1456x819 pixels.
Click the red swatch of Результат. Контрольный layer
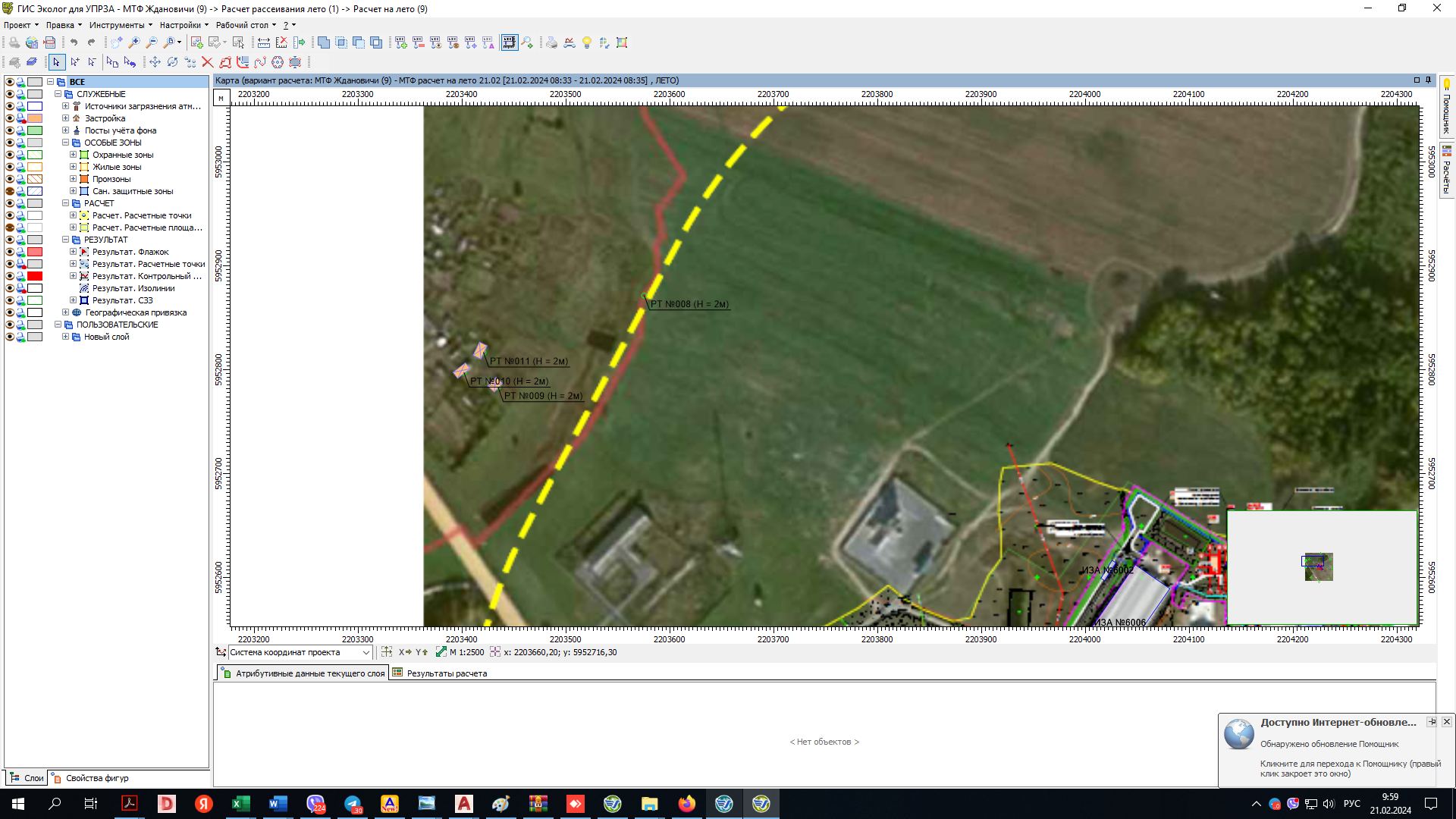click(35, 276)
